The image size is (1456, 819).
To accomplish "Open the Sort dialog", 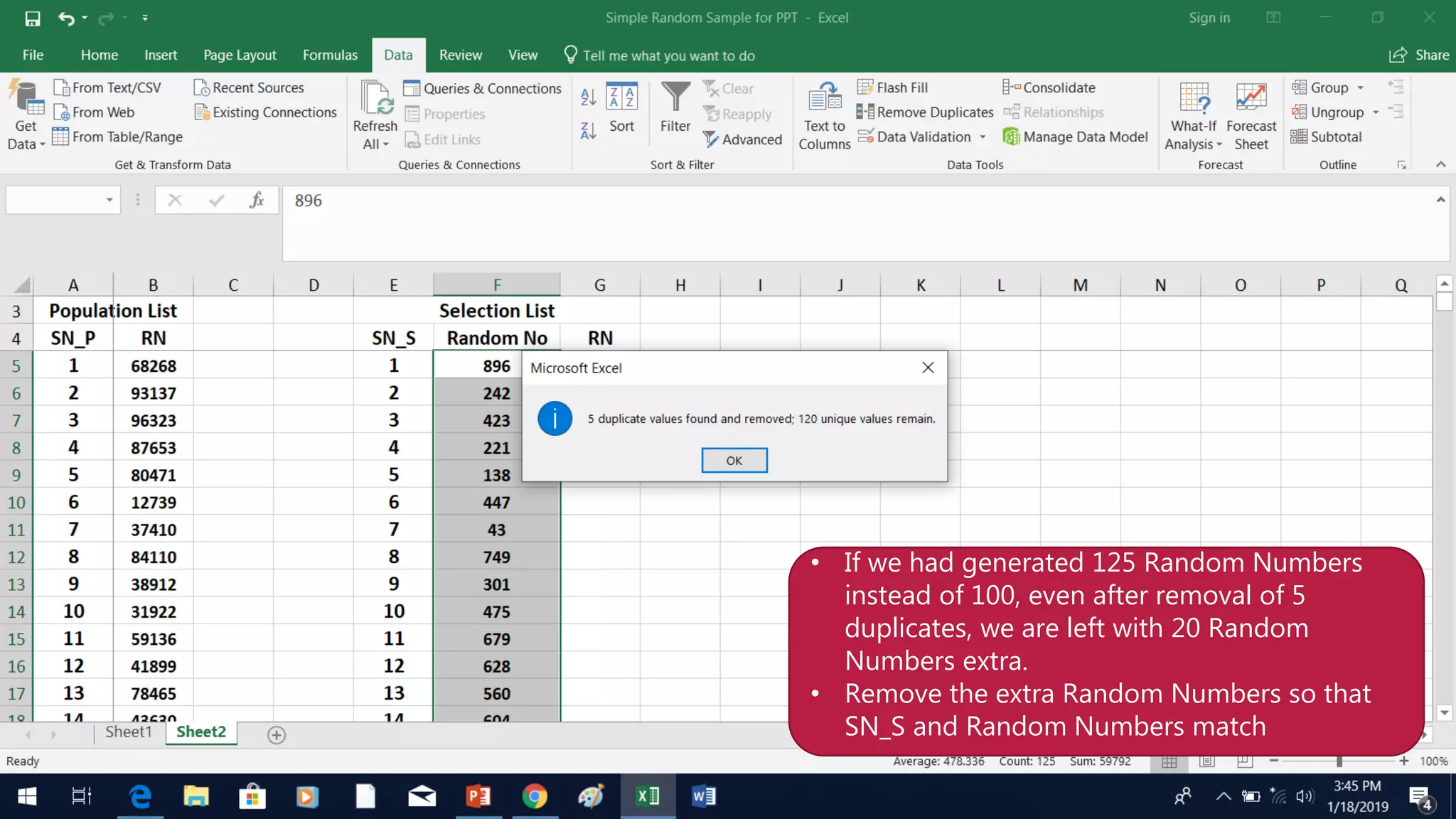I will tap(621, 108).
